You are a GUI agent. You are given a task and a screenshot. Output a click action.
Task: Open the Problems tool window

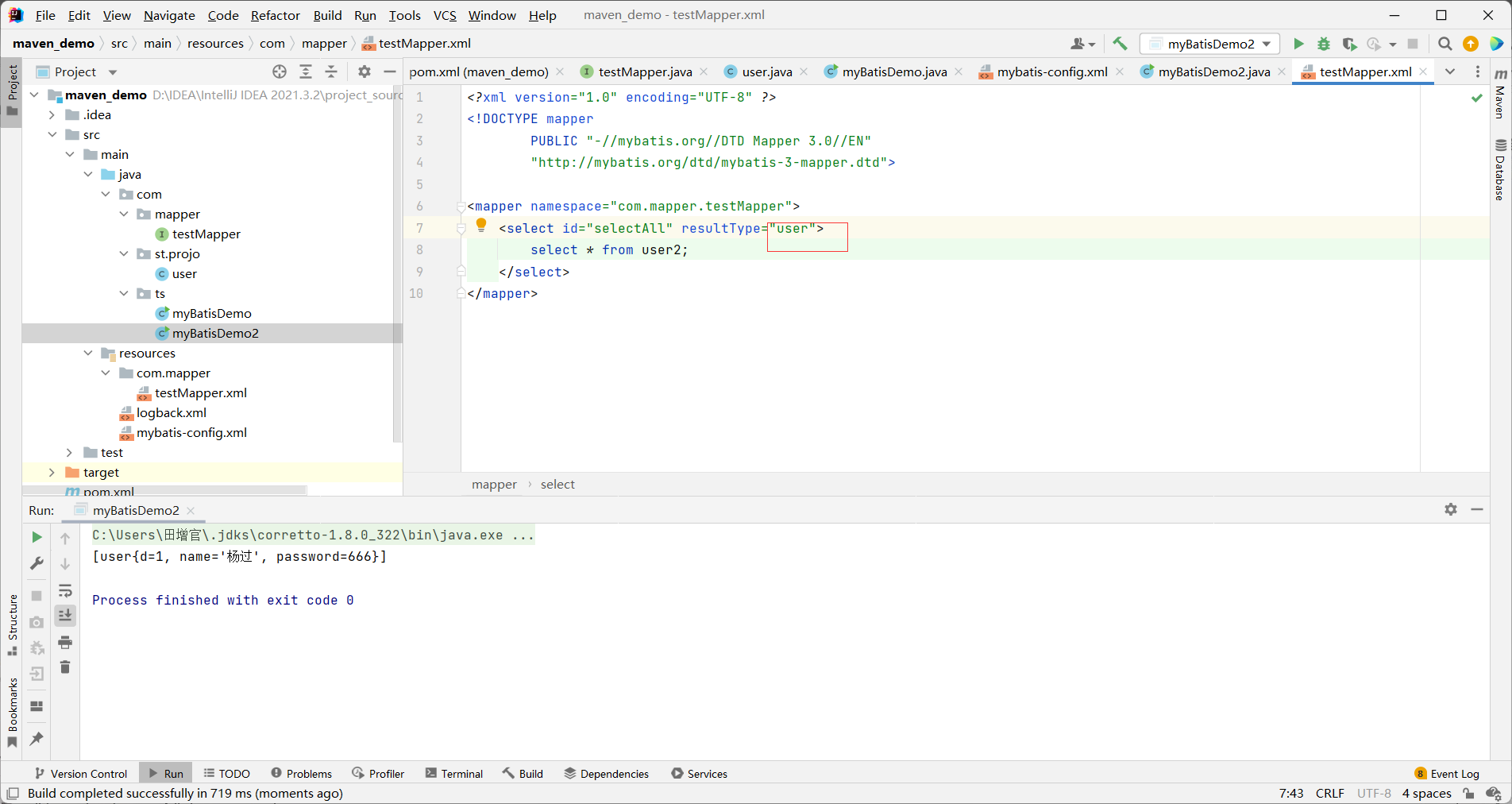click(302, 773)
